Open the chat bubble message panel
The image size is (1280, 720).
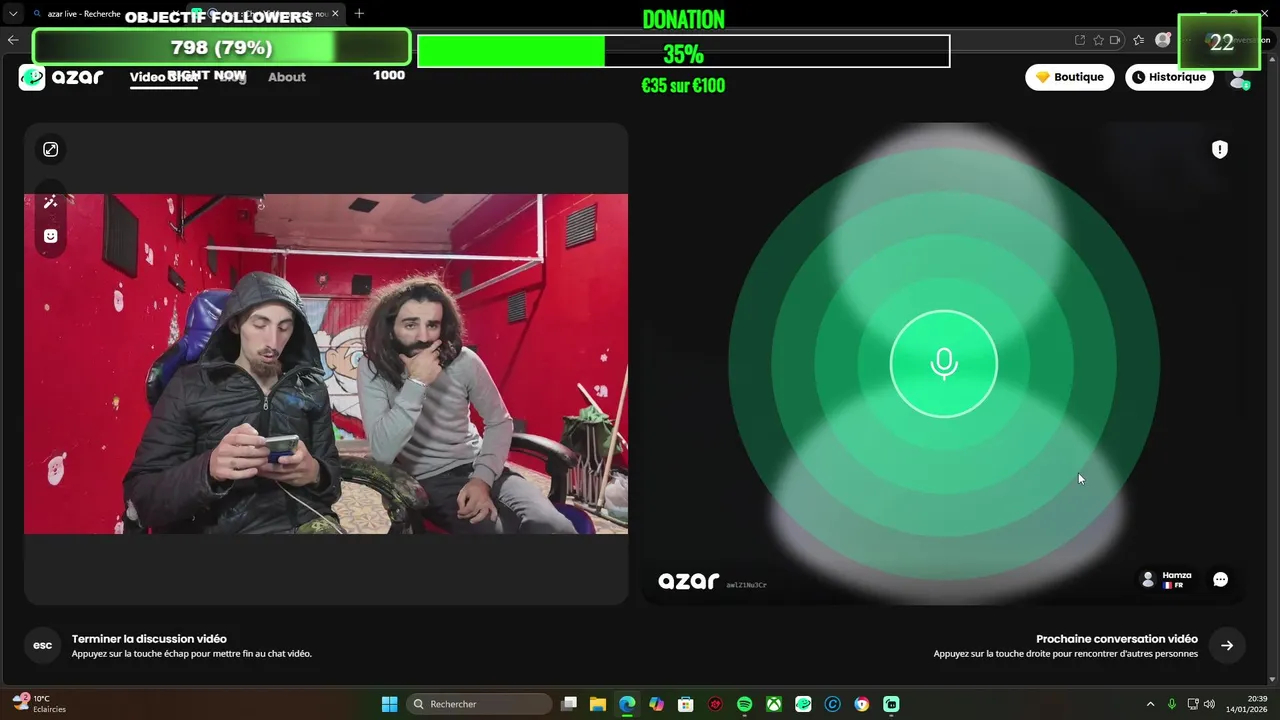pyautogui.click(x=1220, y=579)
